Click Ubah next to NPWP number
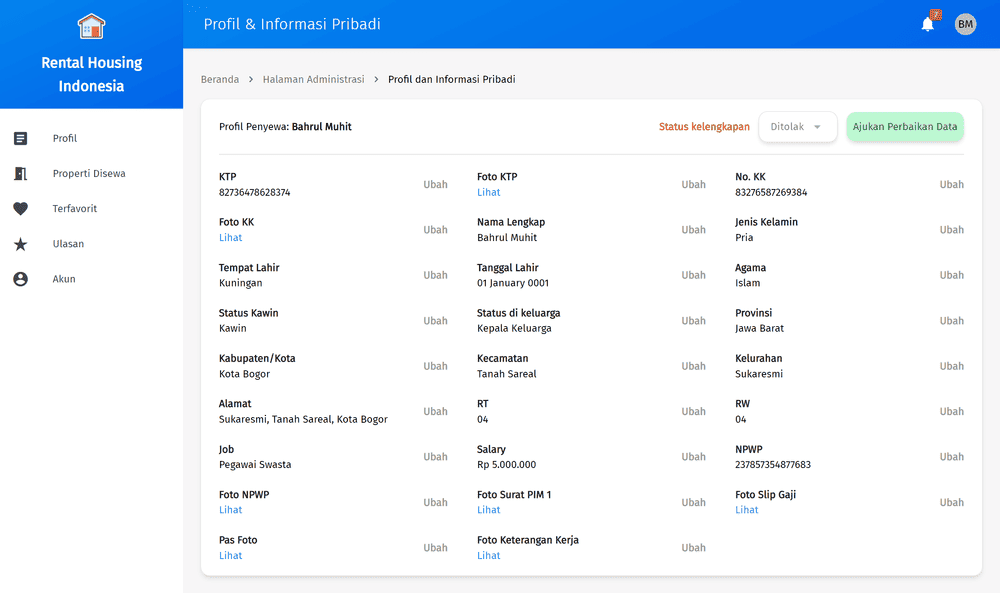 [x=951, y=457]
